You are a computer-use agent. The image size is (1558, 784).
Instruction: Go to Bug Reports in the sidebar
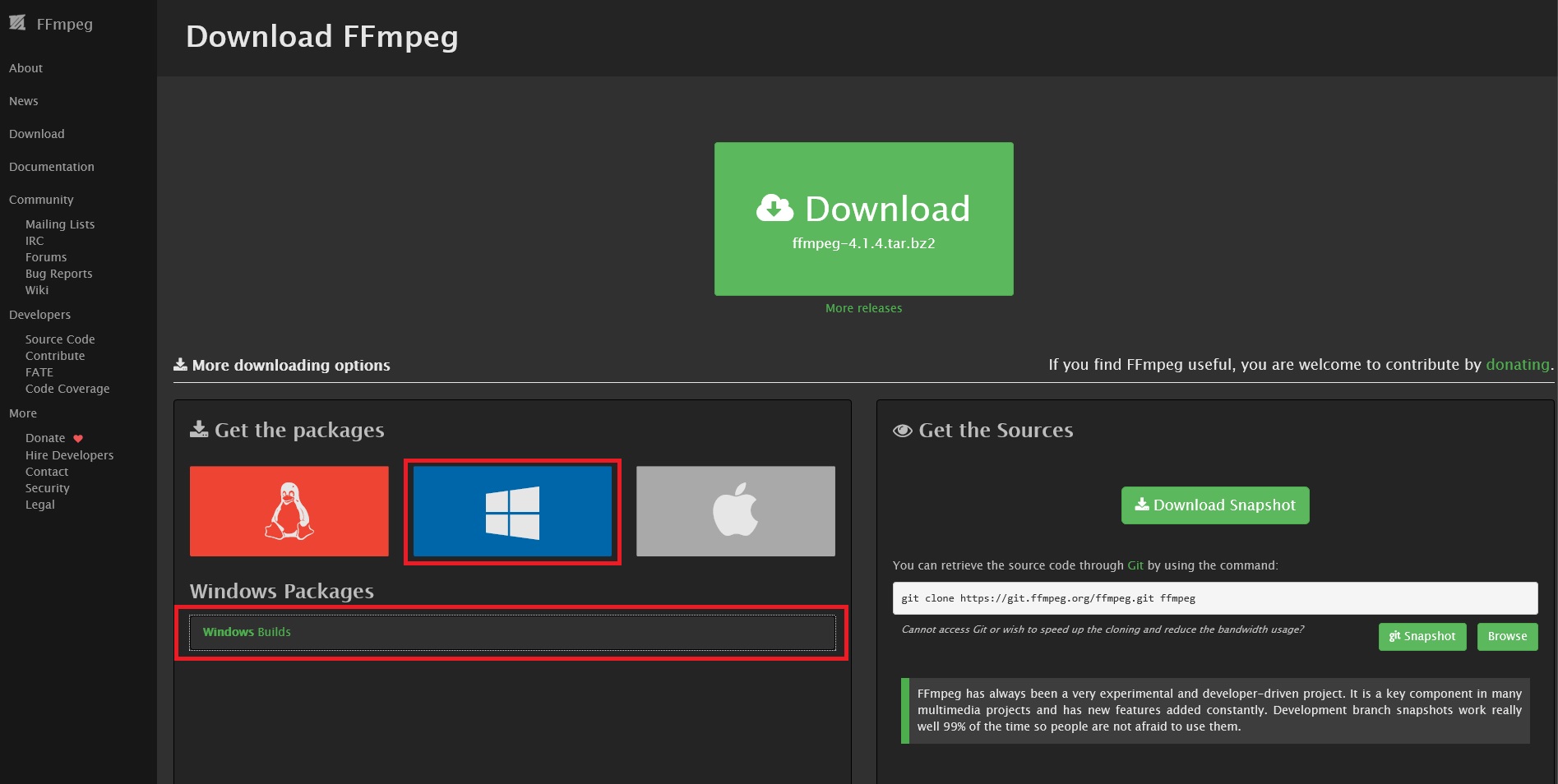58,273
